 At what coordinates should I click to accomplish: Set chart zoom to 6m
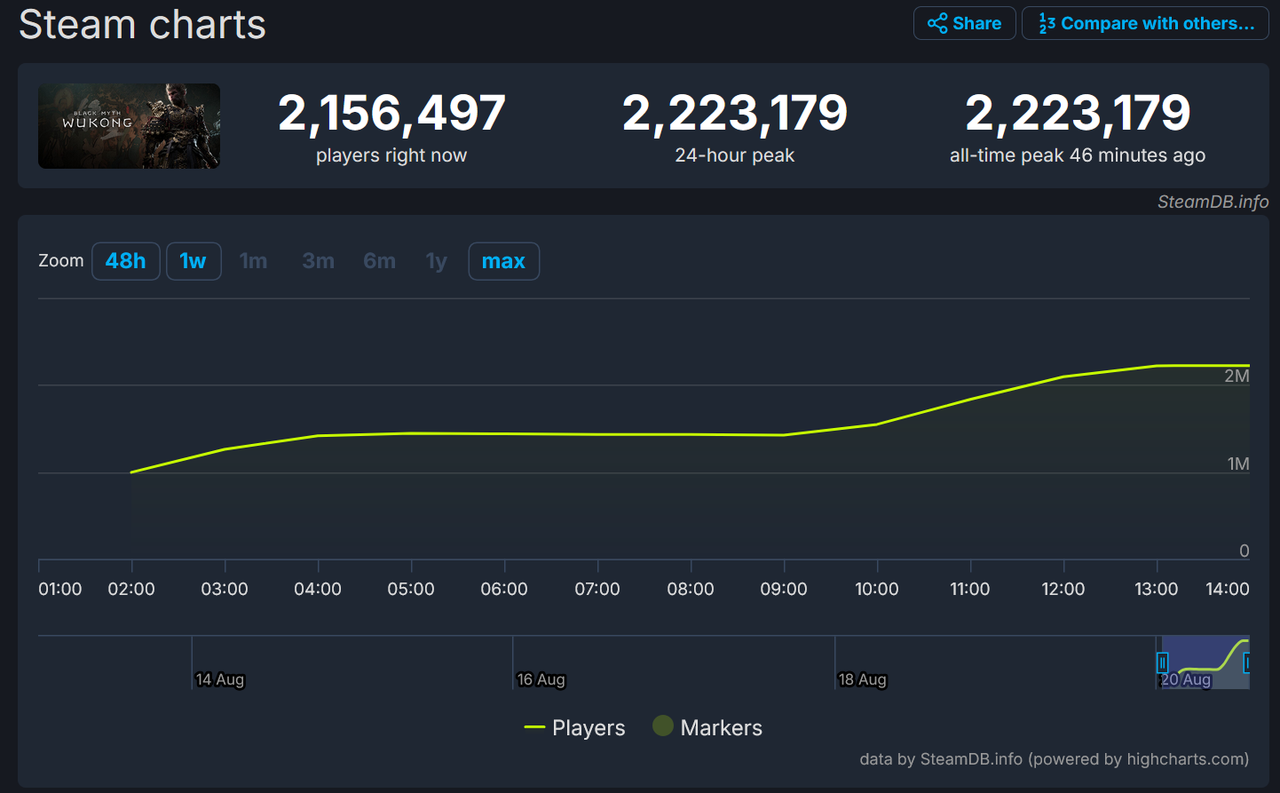[379, 261]
